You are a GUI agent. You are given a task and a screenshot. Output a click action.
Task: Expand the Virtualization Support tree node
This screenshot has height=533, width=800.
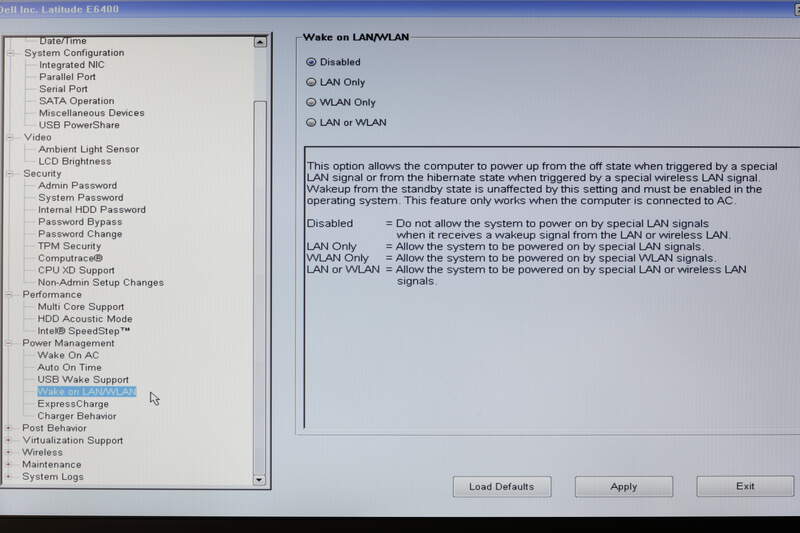(x=9, y=440)
